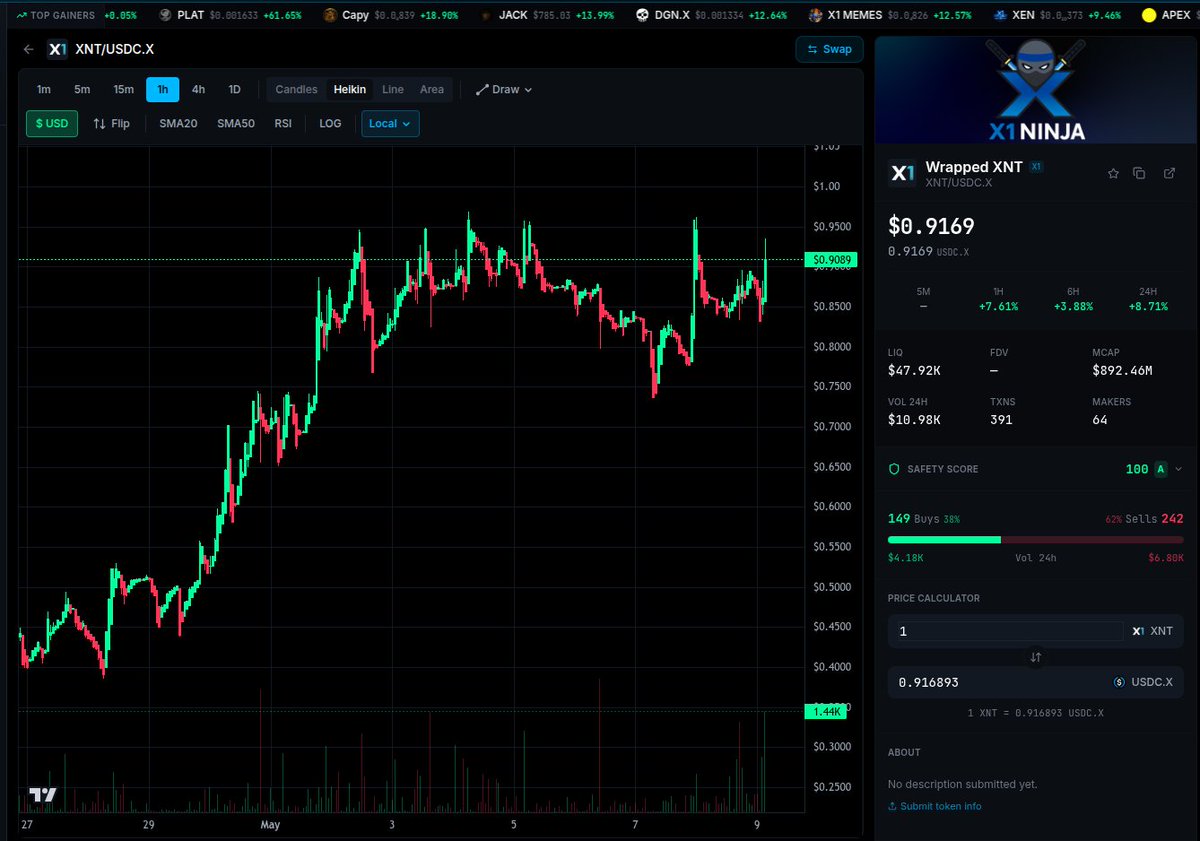
Task: Click the PLAT token icon in ticker
Action: click(x=165, y=15)
